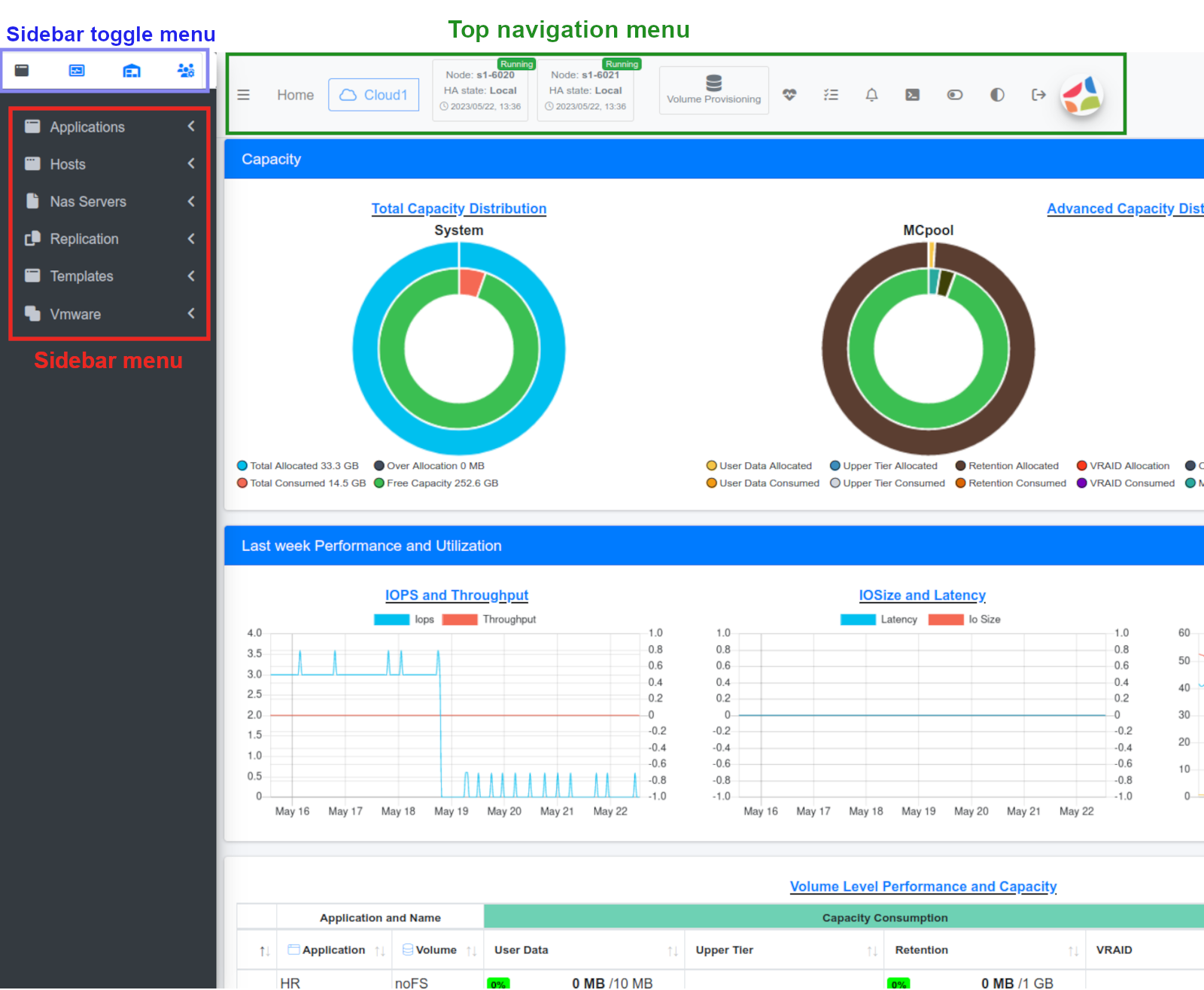Open the task list icon
The height and width of the screenshot is (990, 1204).
(831, 95)
